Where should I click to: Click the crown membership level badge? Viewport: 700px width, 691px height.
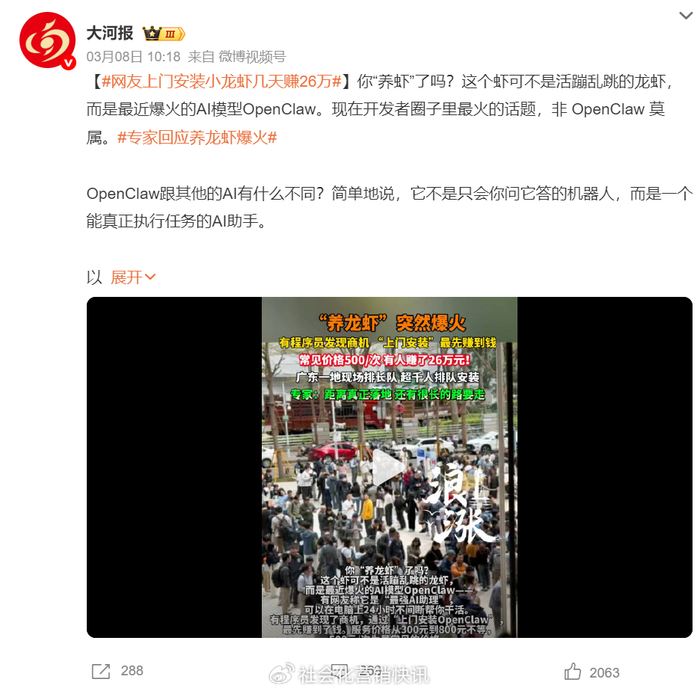(x=163, y=33)
